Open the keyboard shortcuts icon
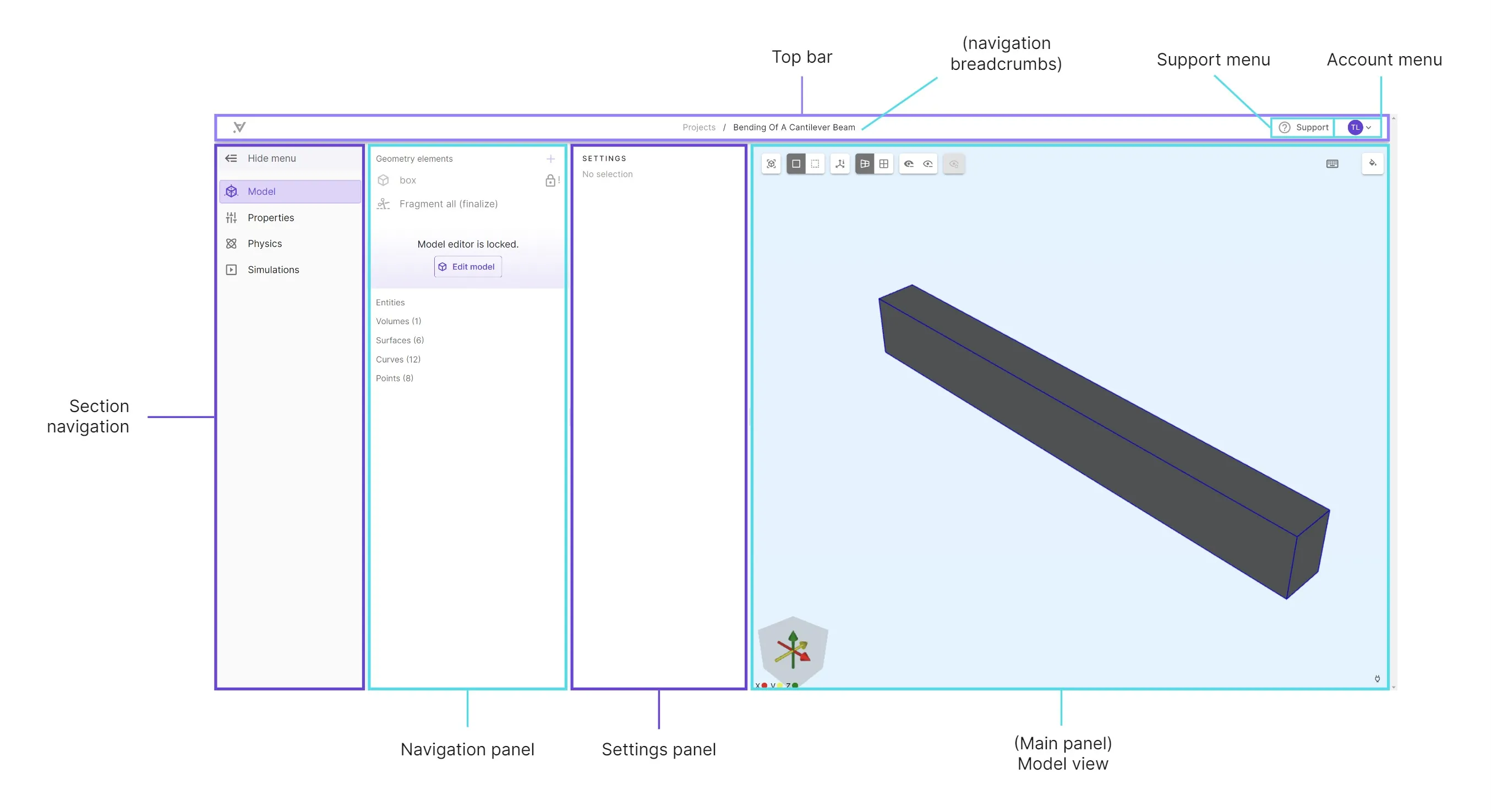Screen dimensions: 1491x812 pyautogui.click(x=1332, y=164)
